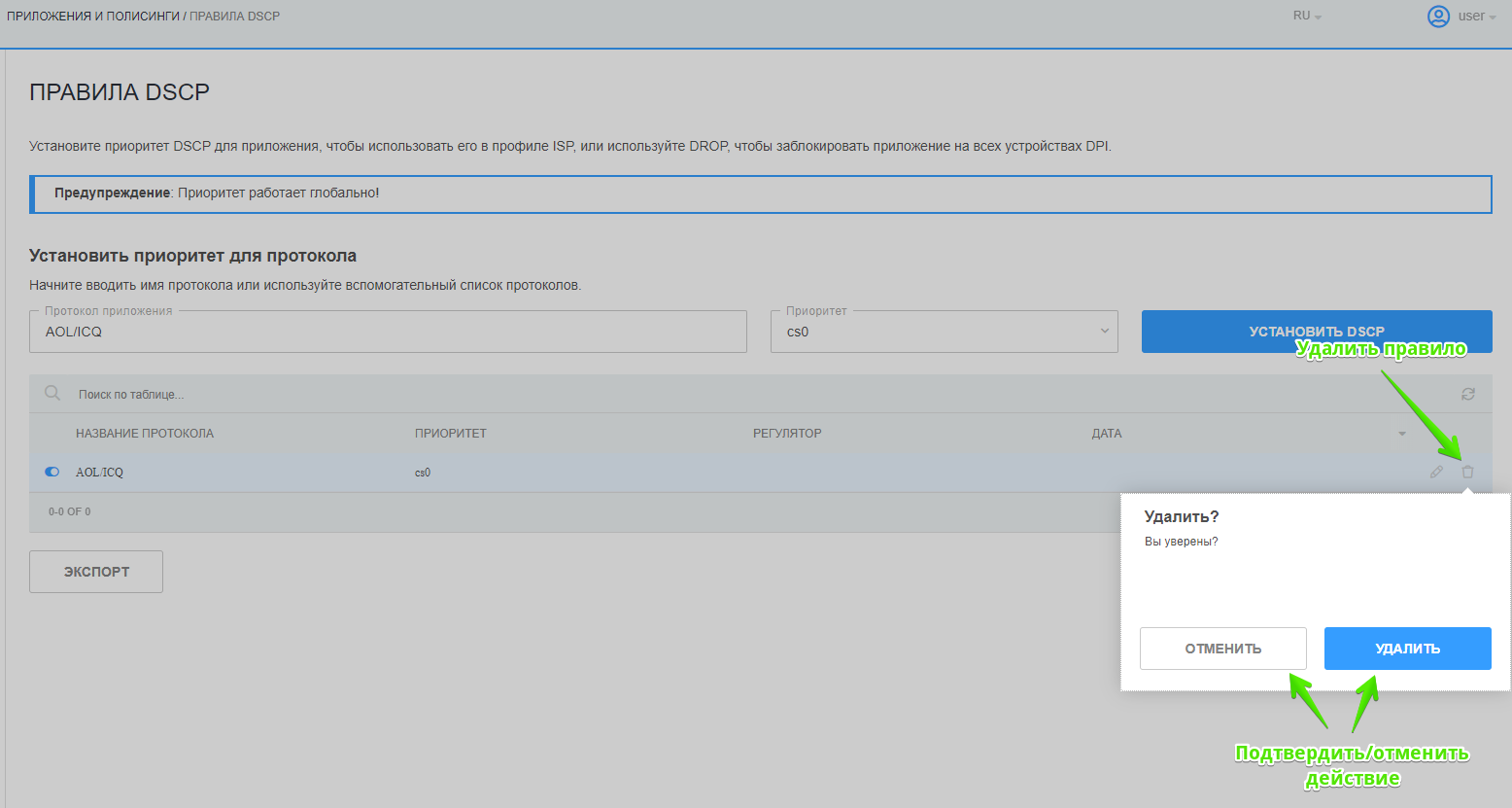Refresh the DSCP rules table
The height and width of the screenshot is (808, 1512).
pos(1467,394)
